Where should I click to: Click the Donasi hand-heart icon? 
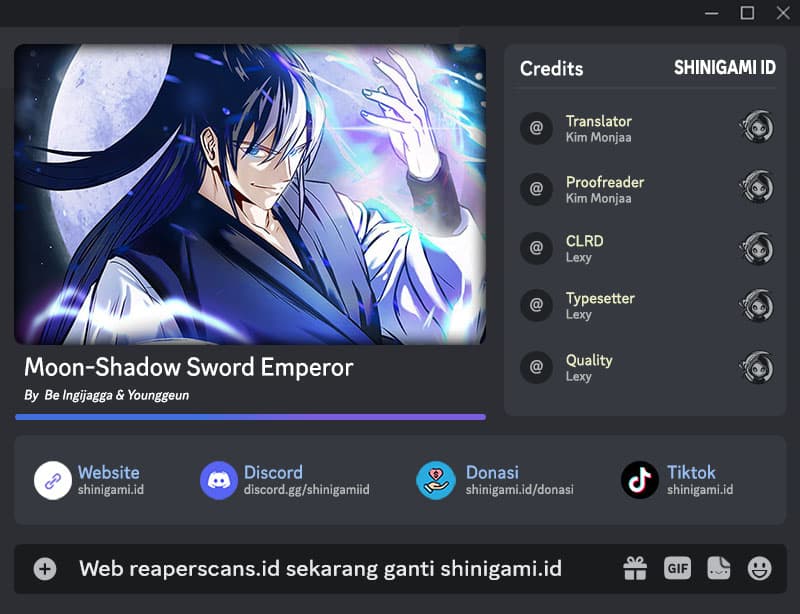[x=436, y=480]
